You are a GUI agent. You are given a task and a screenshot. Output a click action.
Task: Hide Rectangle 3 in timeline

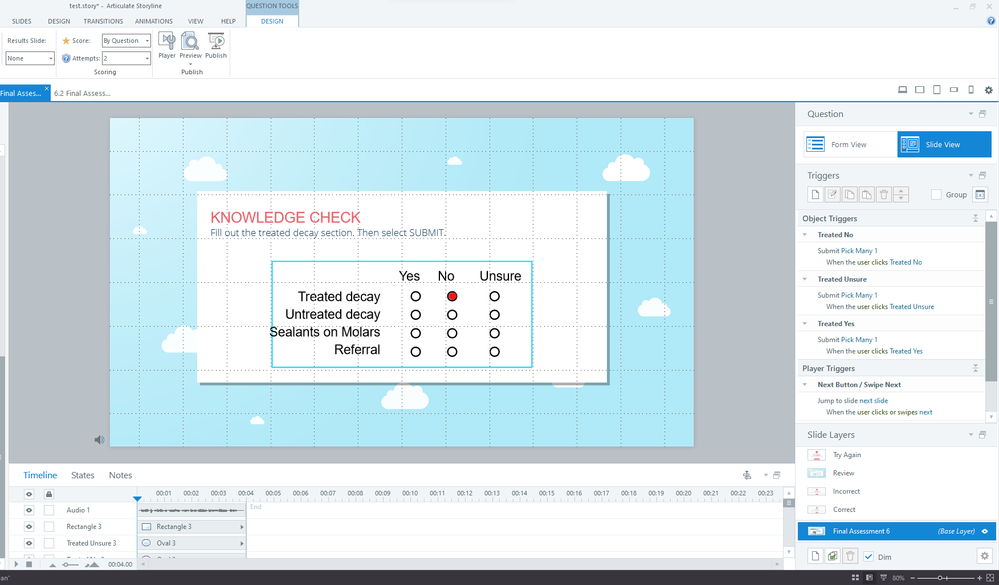click(29, 526)
